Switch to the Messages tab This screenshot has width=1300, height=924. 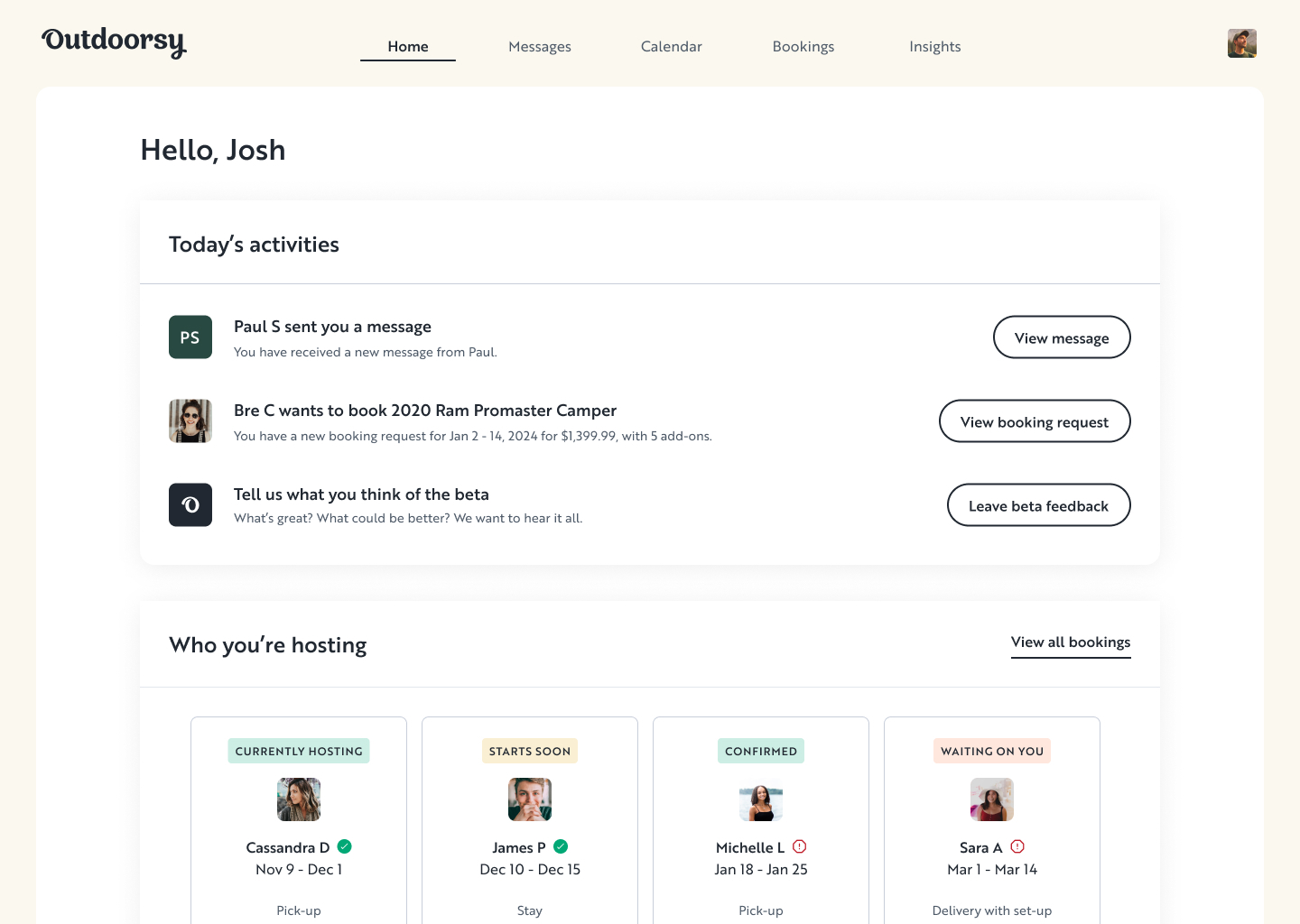(539, 47)
